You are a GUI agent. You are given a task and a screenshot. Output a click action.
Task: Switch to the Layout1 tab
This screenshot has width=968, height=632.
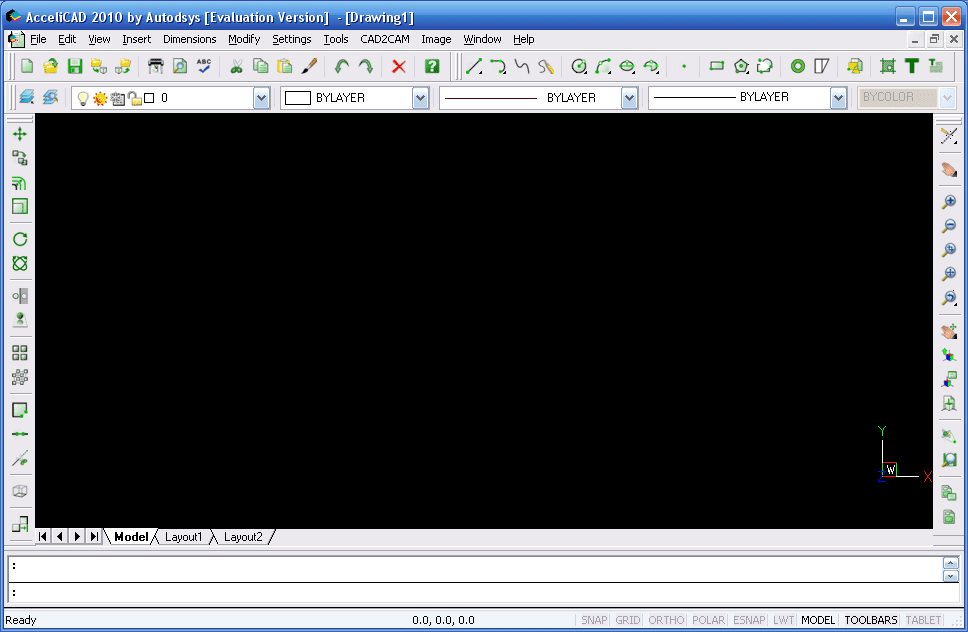[x=183, y=537]
